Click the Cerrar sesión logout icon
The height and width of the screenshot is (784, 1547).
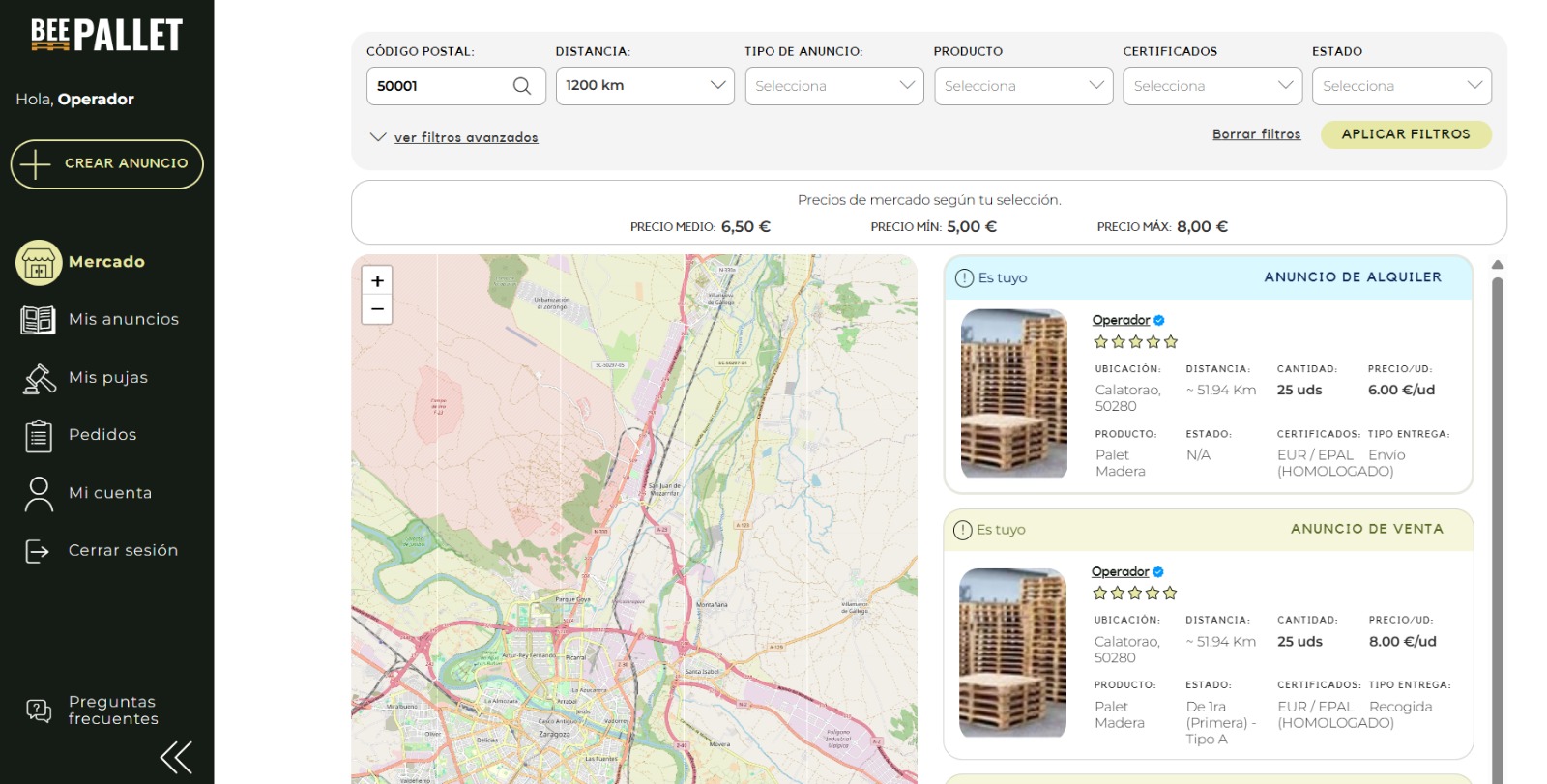click(x=38, y=551)
